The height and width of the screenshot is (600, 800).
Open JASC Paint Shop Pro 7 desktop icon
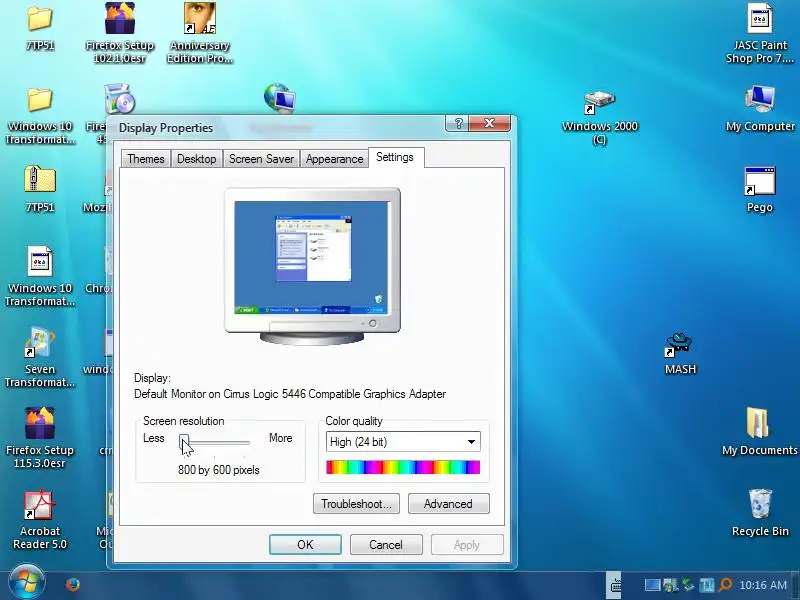760,18
